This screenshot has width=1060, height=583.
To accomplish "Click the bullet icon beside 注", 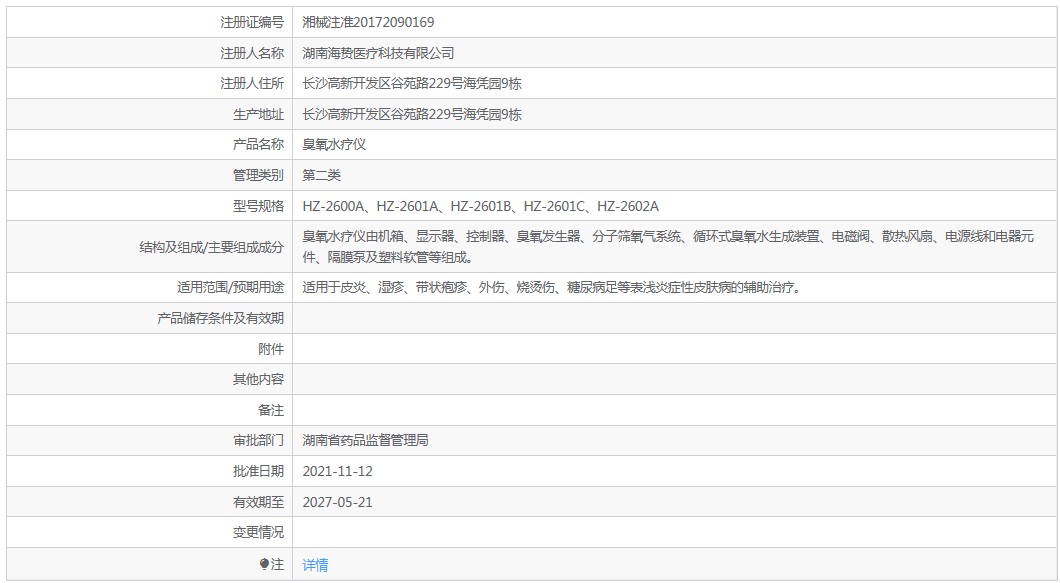I will pyautogui.click(x=264, y=564).
